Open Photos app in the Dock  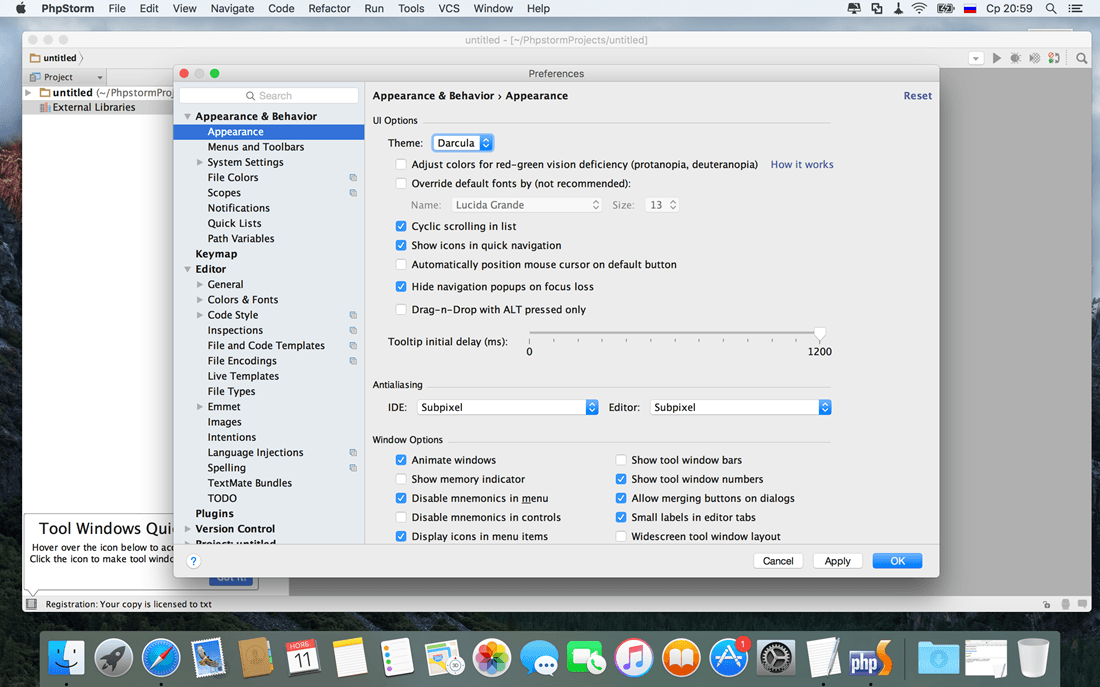tap(492, 658)
